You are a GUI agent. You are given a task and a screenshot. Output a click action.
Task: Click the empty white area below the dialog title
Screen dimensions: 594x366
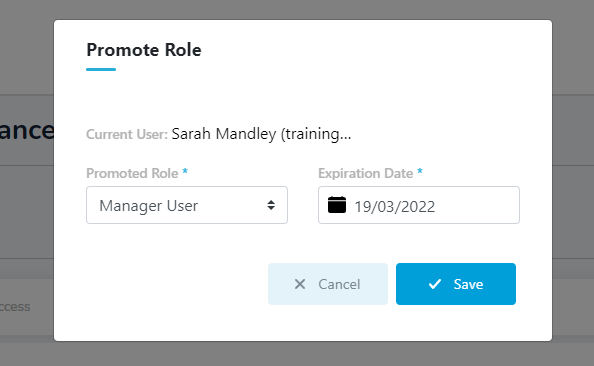[x=303, y=99]
